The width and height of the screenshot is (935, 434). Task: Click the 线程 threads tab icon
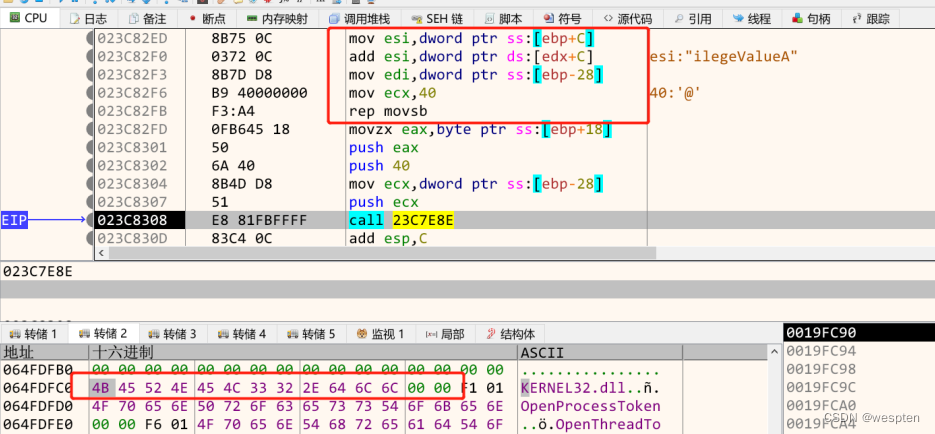pyautogui.click(x=738, y=18)
